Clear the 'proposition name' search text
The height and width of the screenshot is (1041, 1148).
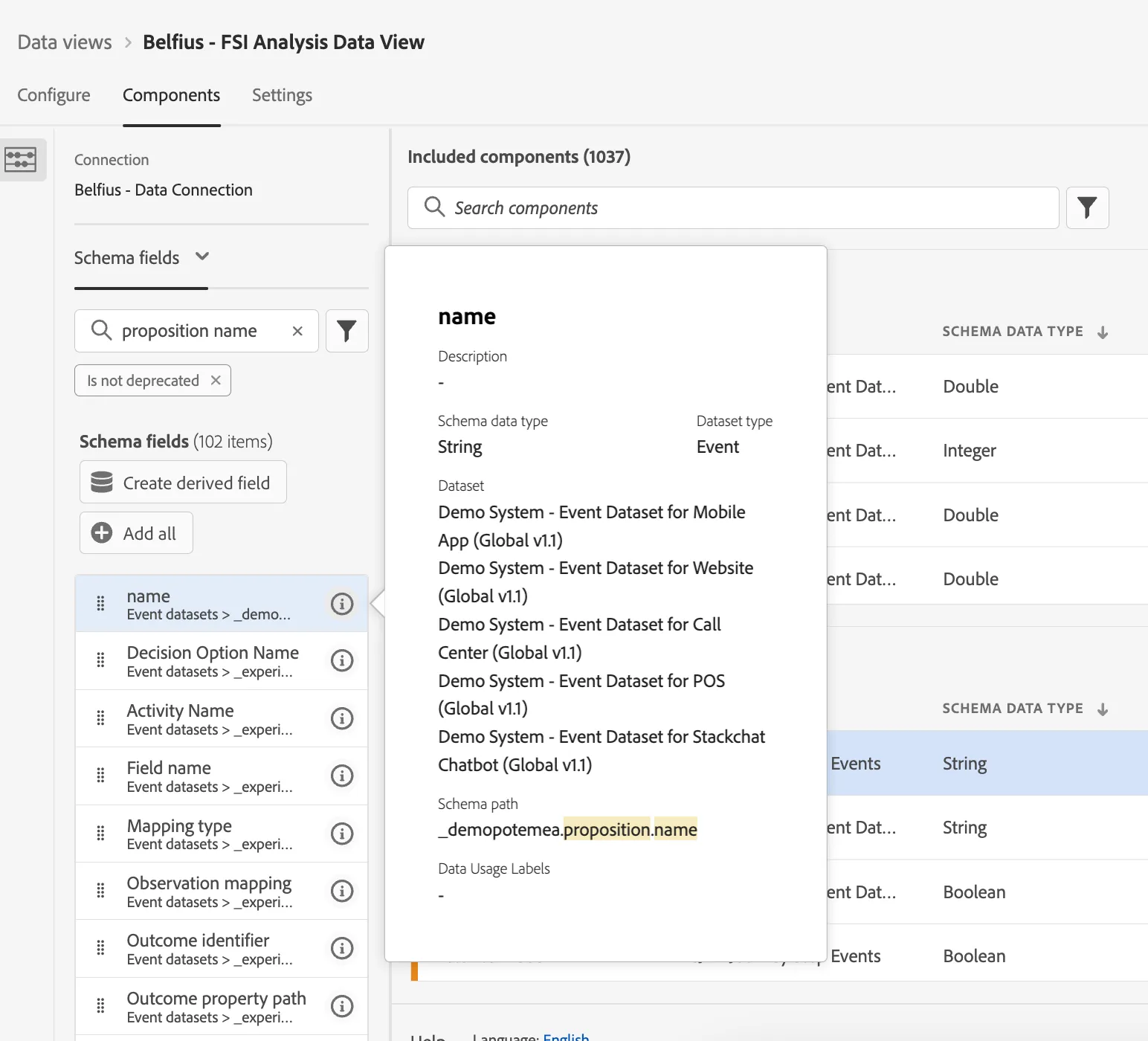[297, 331]
